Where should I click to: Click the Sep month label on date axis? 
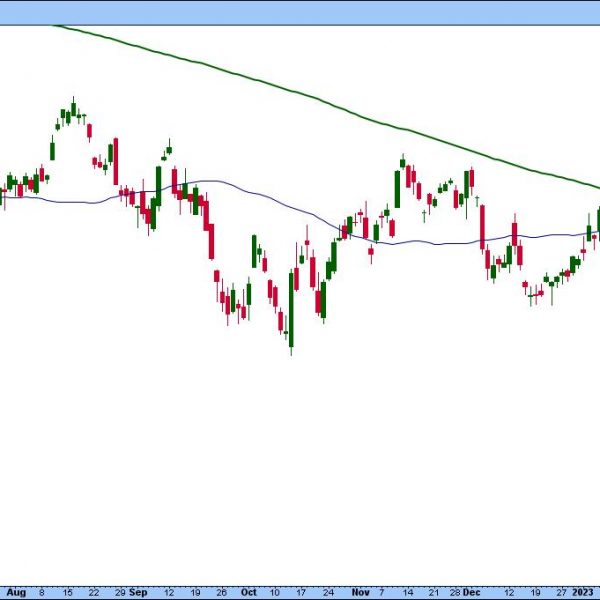point(138,592)
